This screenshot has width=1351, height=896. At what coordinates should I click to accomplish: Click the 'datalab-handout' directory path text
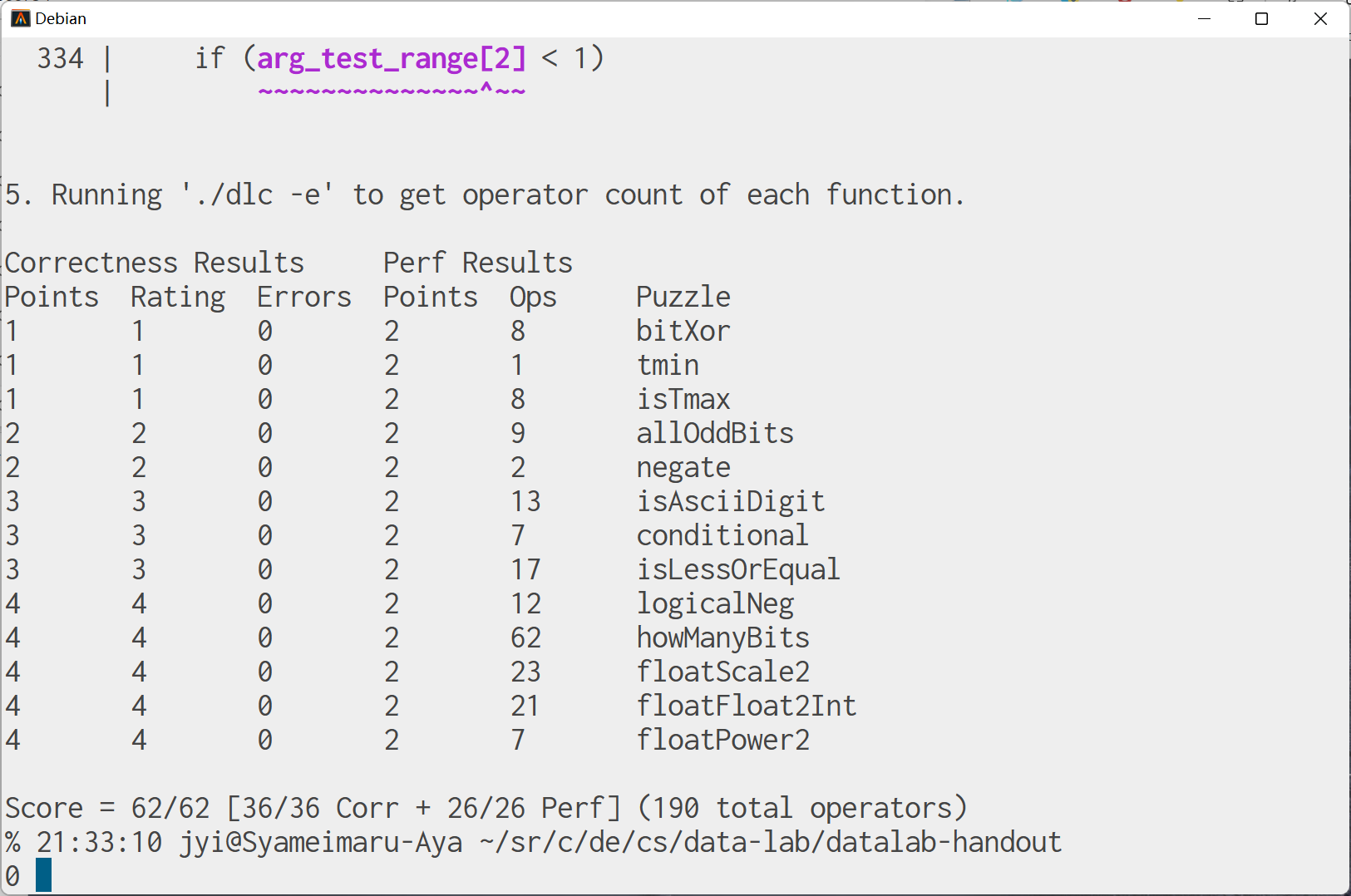pos(944,842)
